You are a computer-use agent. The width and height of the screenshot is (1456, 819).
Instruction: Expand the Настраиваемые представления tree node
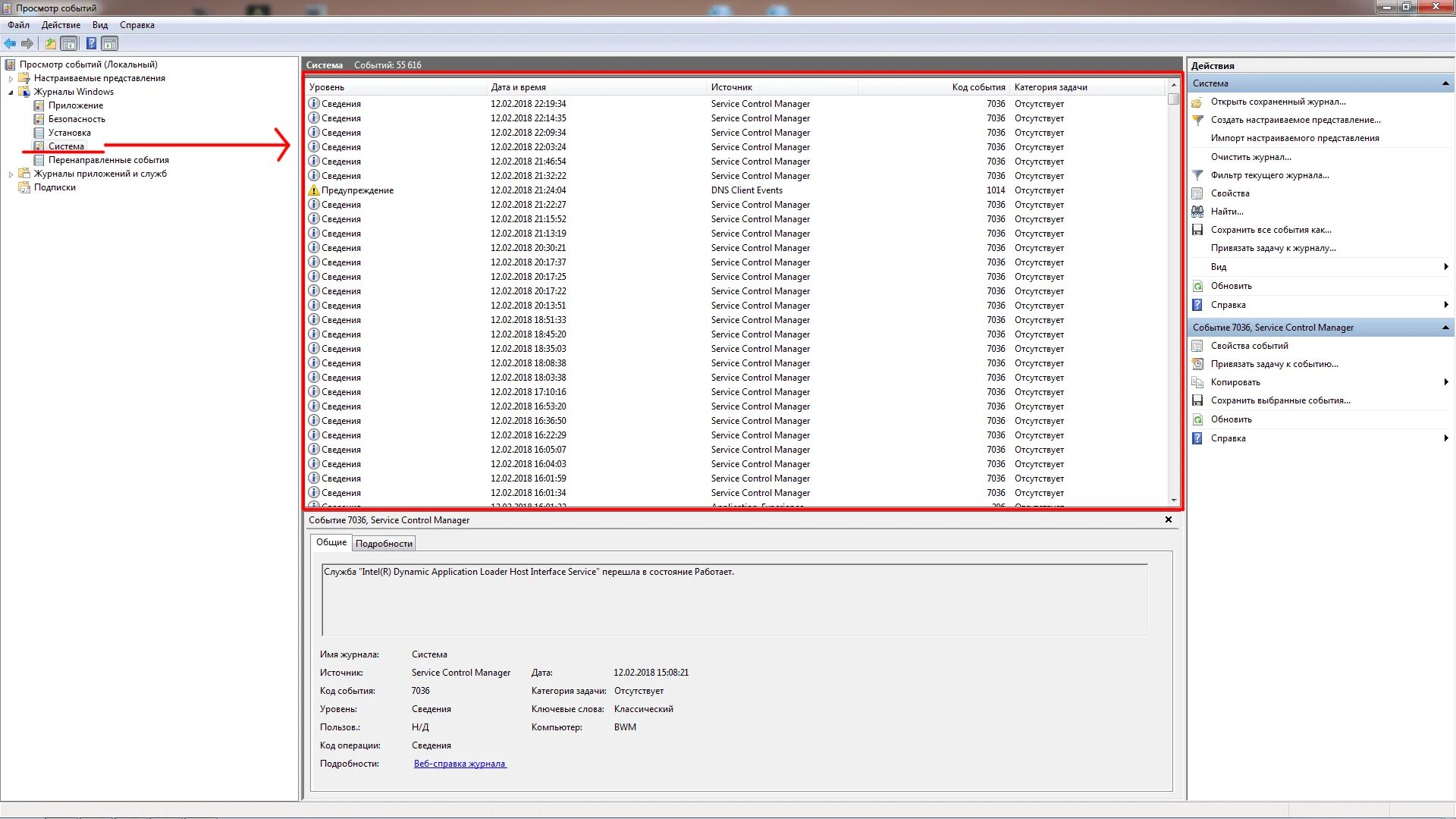click(x=11, y=79)
